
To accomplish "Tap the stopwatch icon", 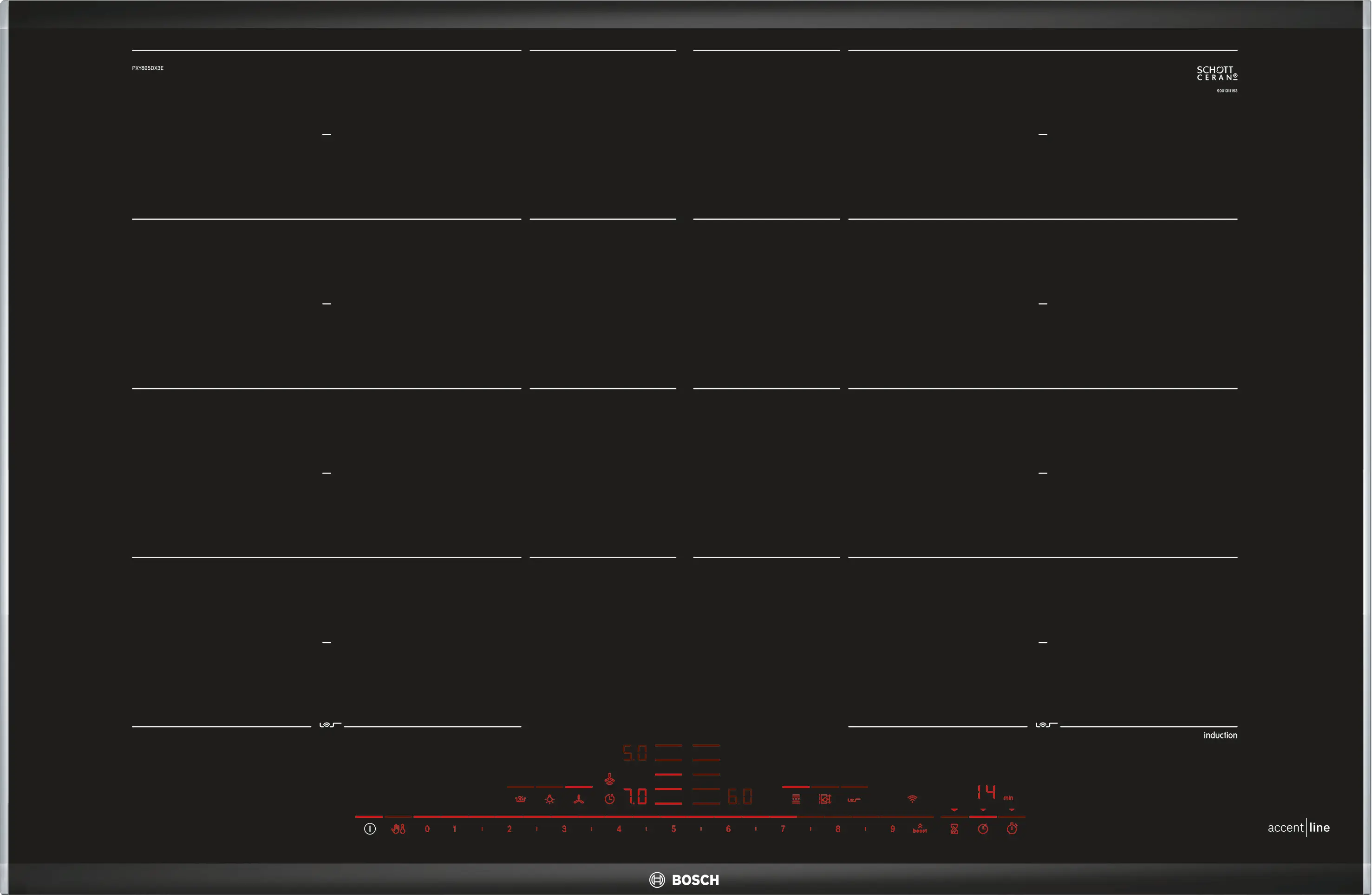I will 1012,829.
